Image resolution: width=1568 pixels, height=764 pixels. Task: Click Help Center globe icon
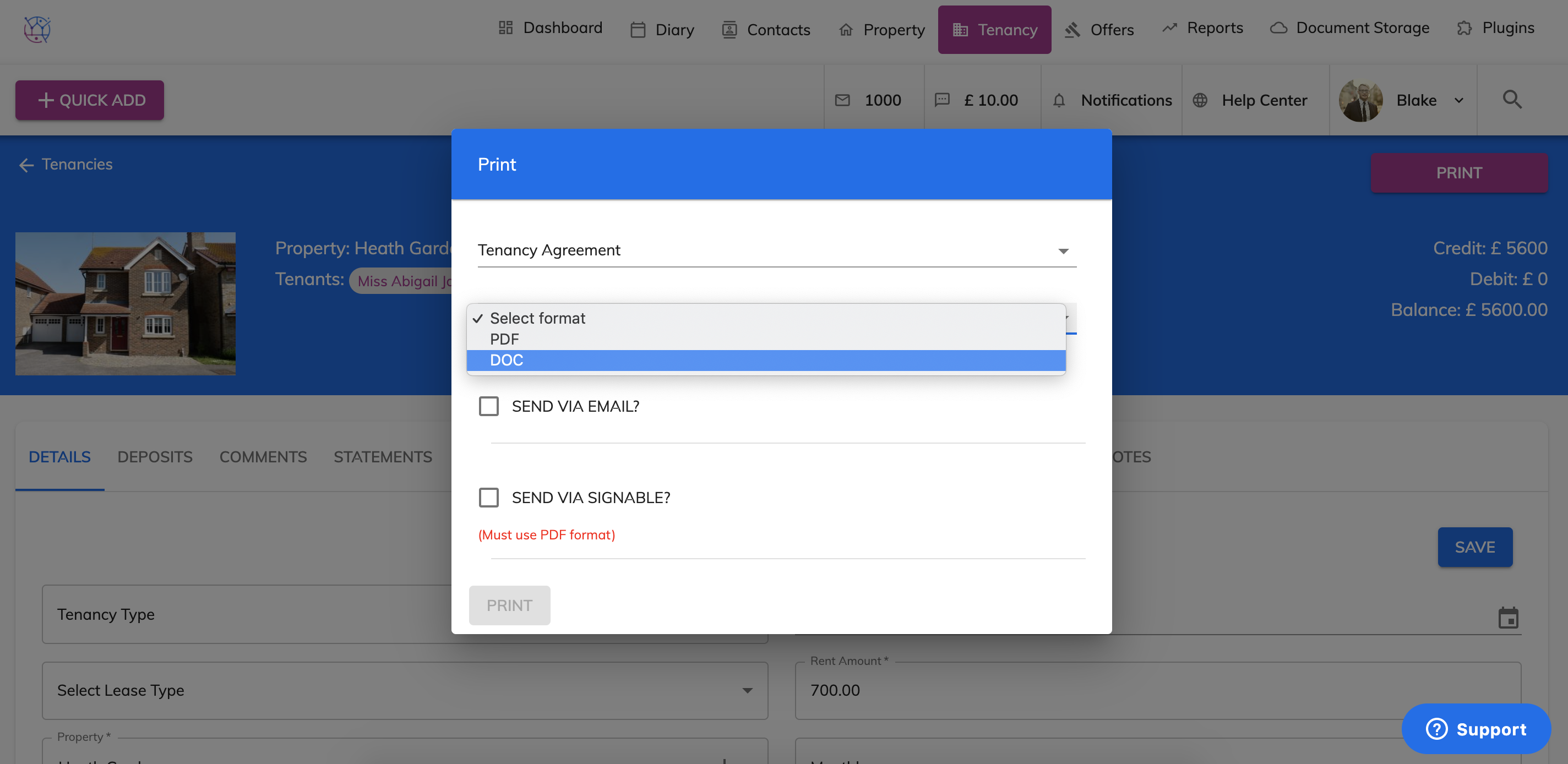[x=1200, y=100]
